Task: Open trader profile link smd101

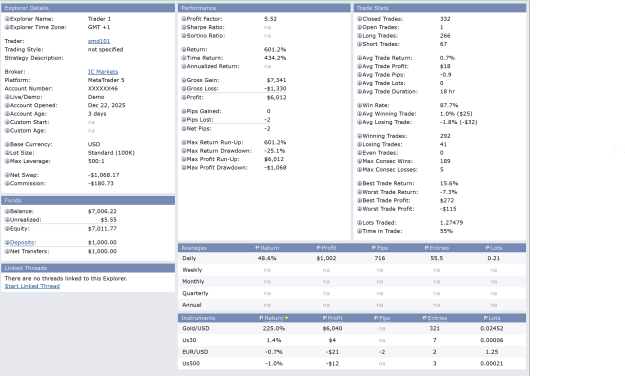Action: tap(99, 41)
